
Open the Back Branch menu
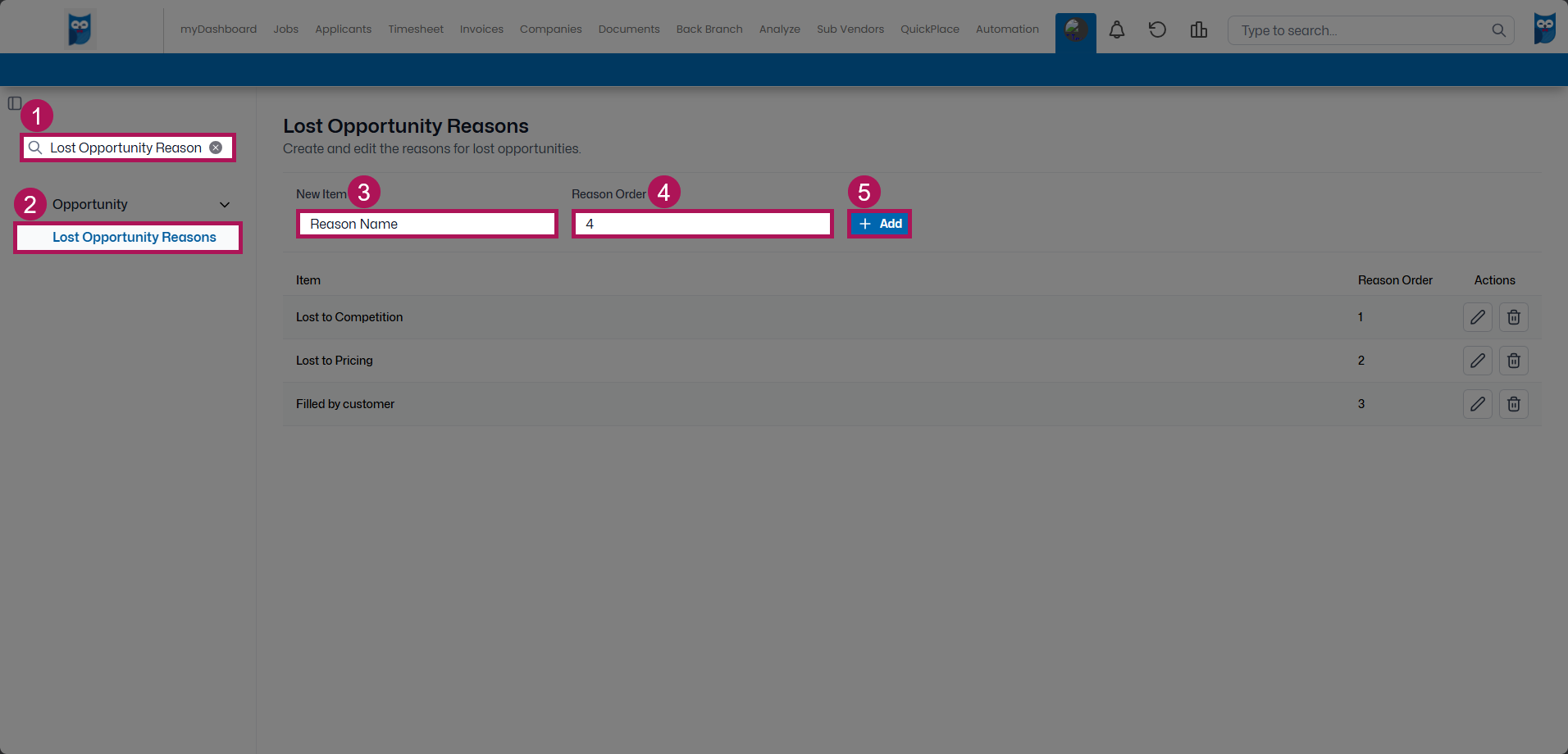pos(709,30)
